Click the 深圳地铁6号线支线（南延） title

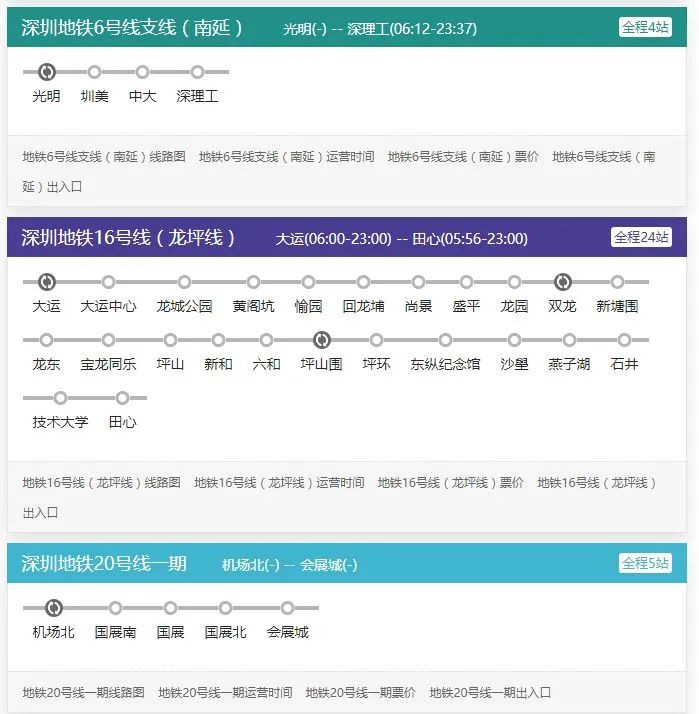(132, 27)
